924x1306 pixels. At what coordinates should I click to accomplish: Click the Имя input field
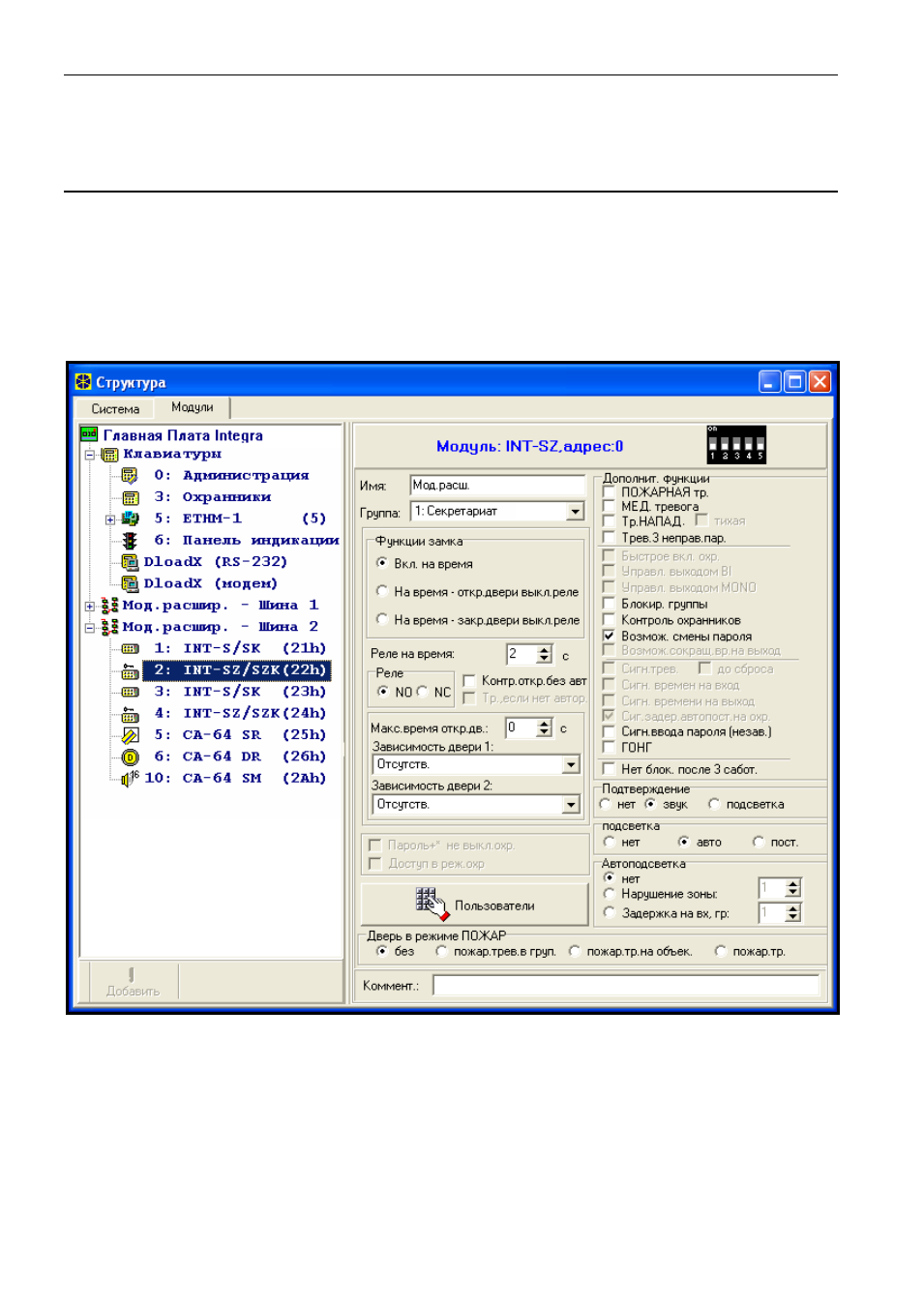498,485
